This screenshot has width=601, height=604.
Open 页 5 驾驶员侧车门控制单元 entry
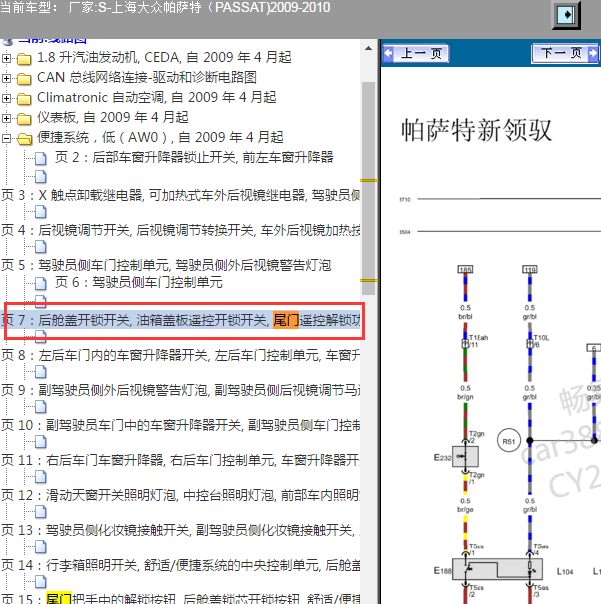(166, 265)
